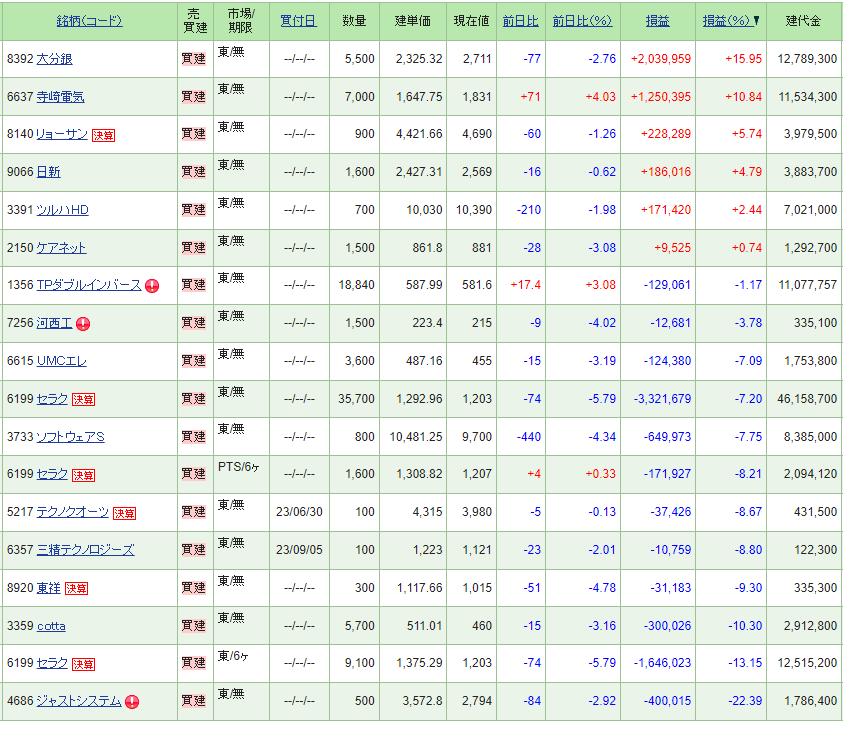The width and height of the screenshot is (843, 729).
Task: Open the テクノクオーツ stock link
Action: coord(73,512)
